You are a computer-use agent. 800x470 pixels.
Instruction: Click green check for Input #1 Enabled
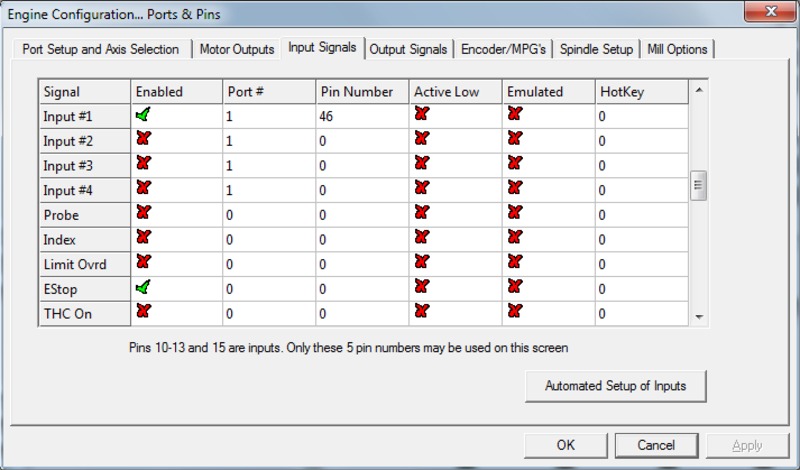(x=143, y=116)
